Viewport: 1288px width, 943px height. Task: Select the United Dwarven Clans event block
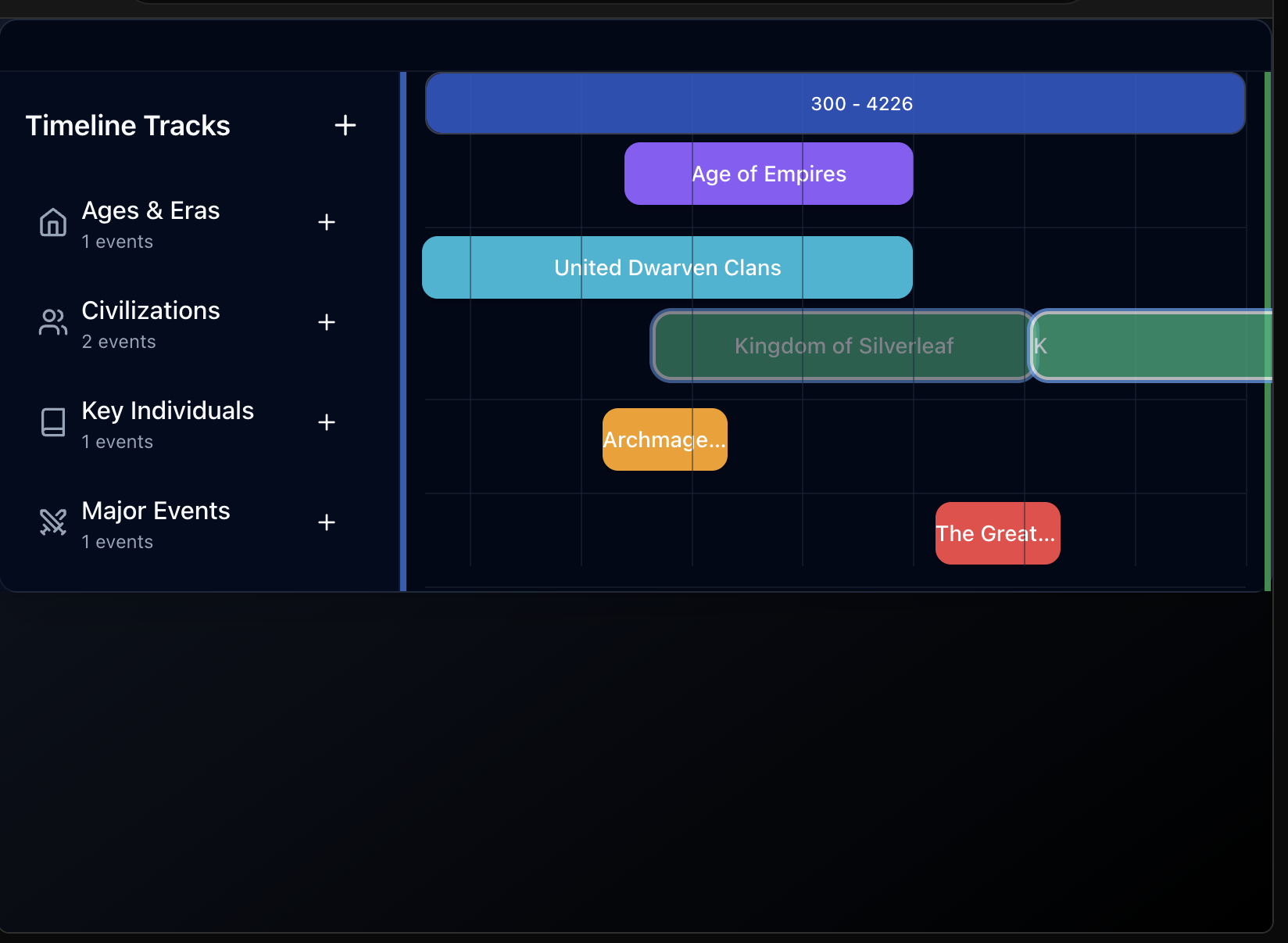(x=667, y=267)
